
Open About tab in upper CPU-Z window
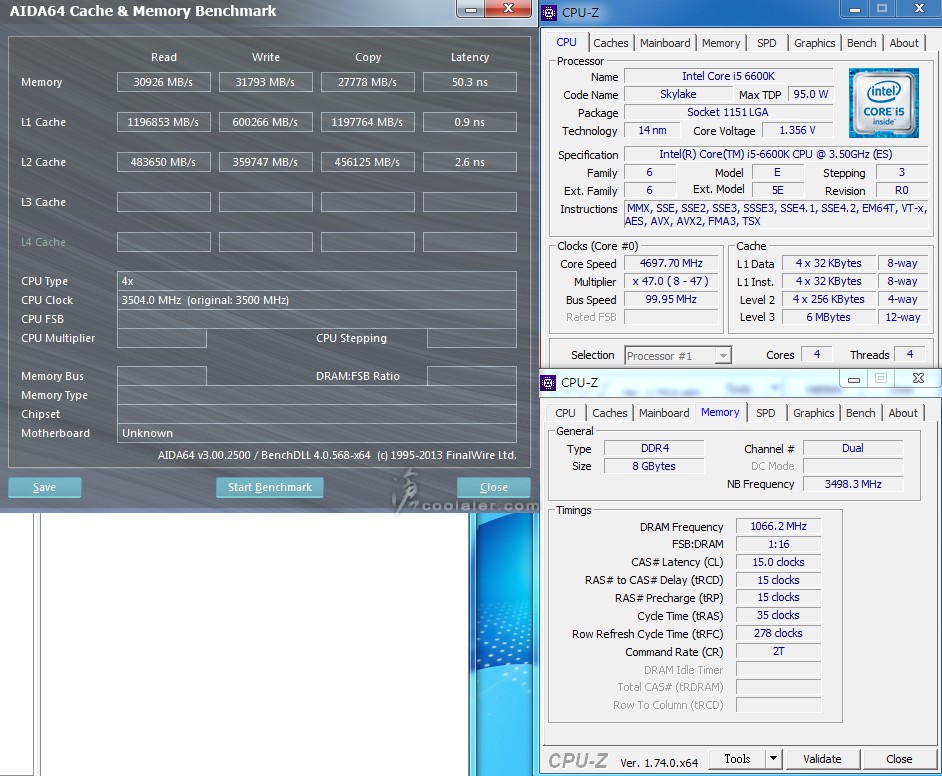(904, 43)
